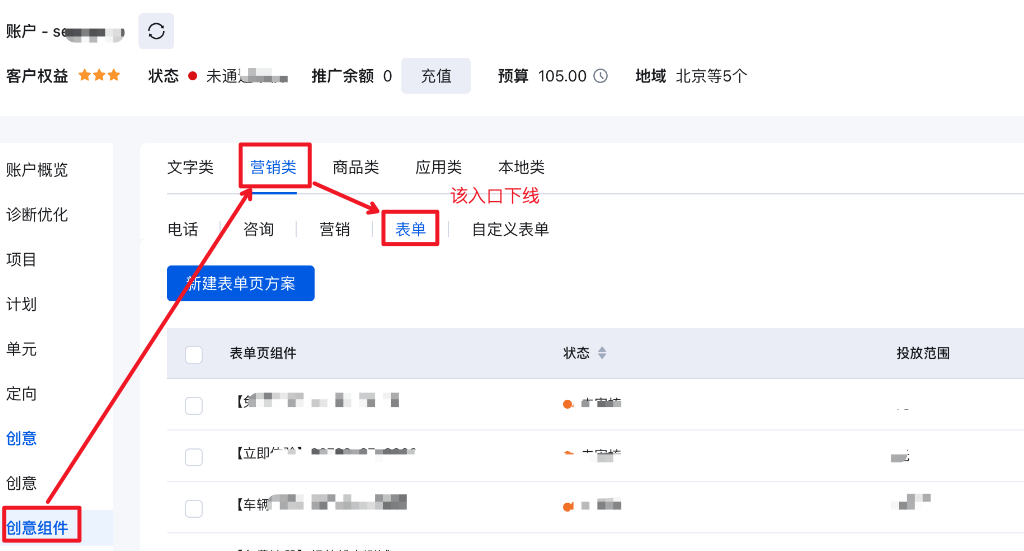Switch to the 应用类 tab
The image size is (1024, 551).
[x=438, y=167]
